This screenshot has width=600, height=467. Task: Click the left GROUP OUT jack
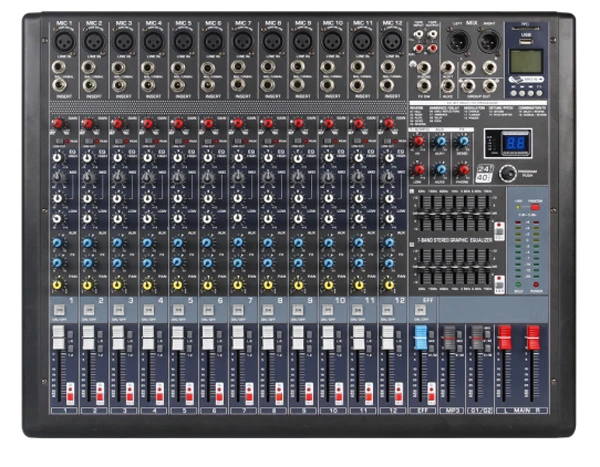[x=468, y=86]
